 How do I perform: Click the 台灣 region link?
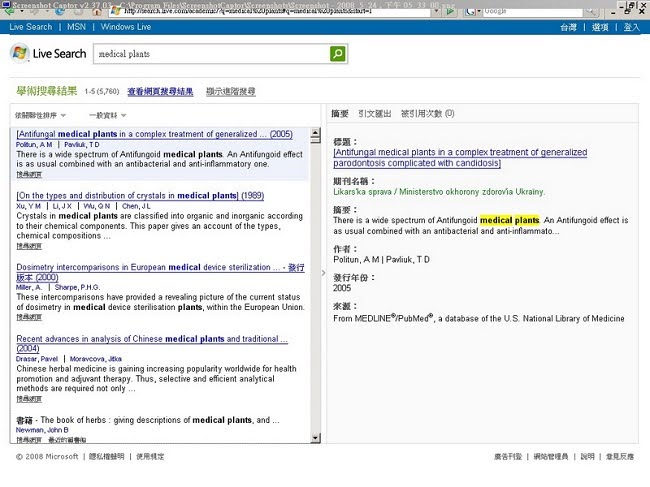(x=568, y=27)
